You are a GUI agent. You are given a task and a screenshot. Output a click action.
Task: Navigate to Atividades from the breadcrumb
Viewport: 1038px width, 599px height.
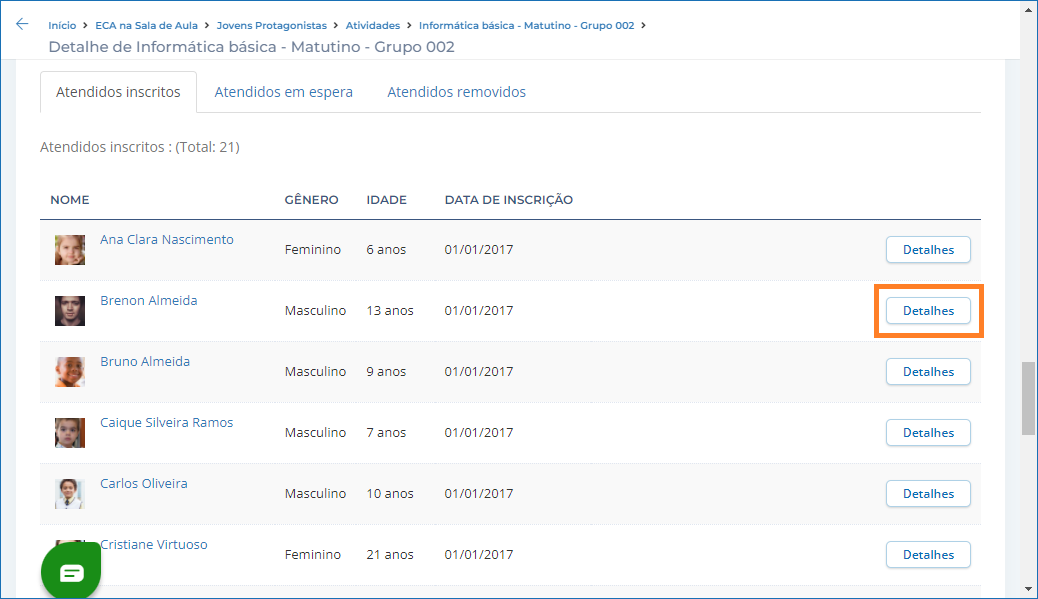(373, 26)
